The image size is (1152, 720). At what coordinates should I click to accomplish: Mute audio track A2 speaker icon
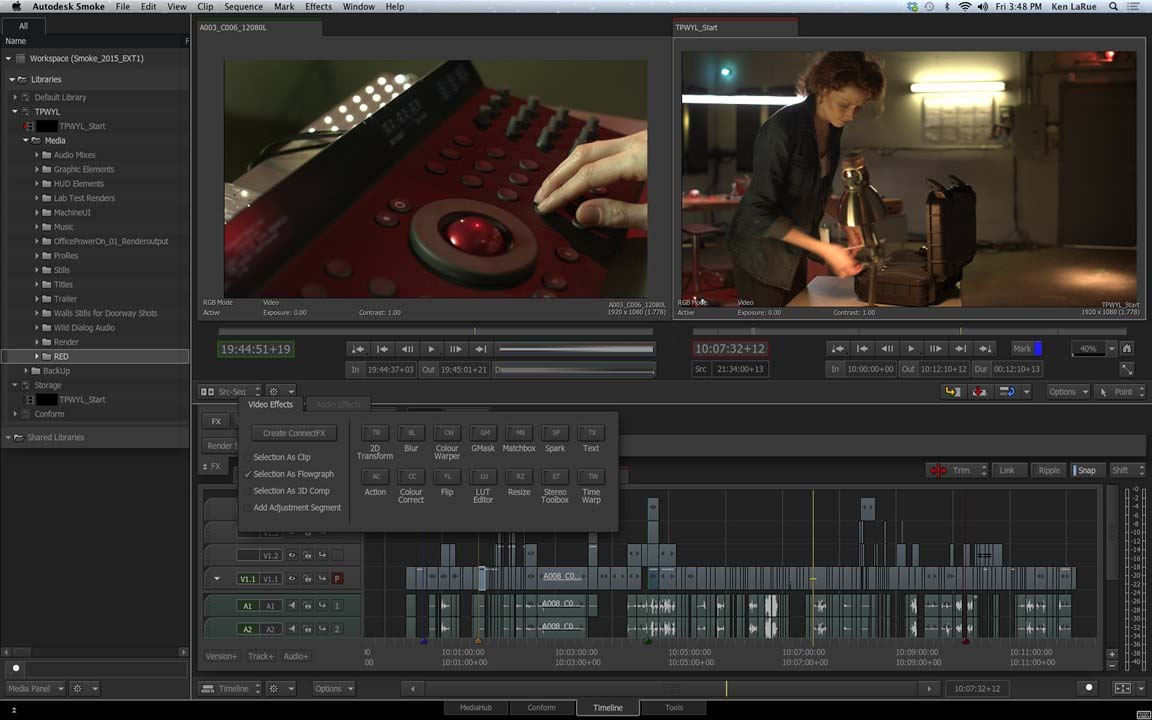(x=292, y=629)
